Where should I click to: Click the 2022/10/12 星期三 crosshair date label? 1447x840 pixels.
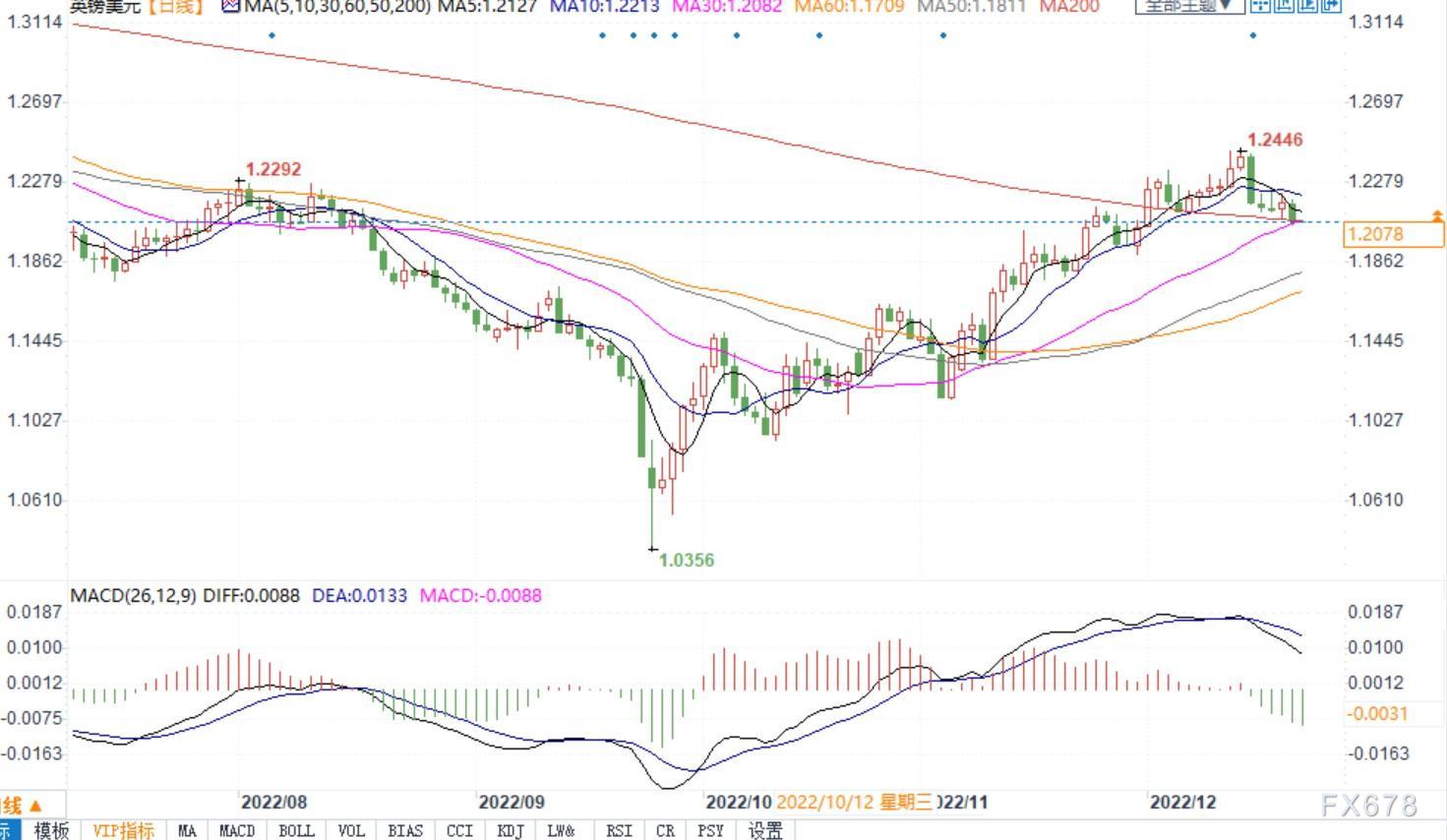[x=854, y=802]
